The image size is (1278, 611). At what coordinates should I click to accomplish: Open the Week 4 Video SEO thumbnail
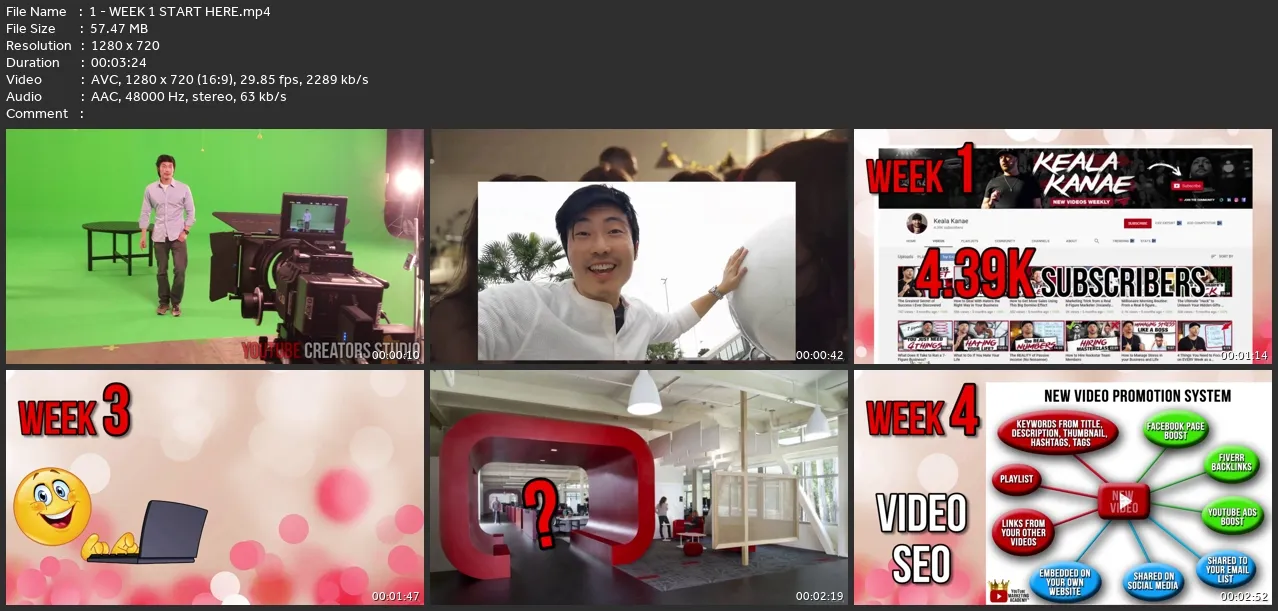point(1063,487)
